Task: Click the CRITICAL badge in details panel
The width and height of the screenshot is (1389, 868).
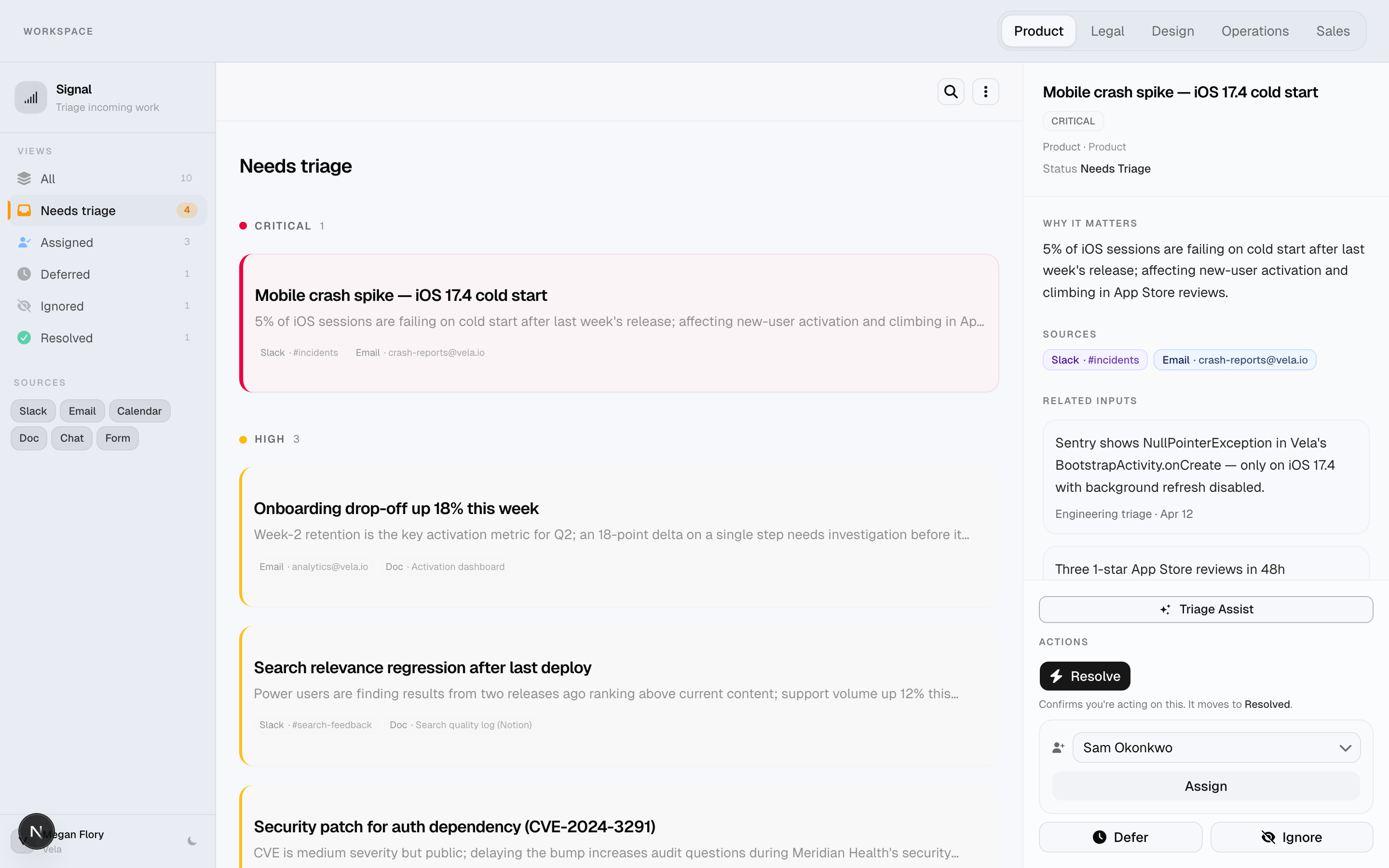Action: coord(1073,121)
